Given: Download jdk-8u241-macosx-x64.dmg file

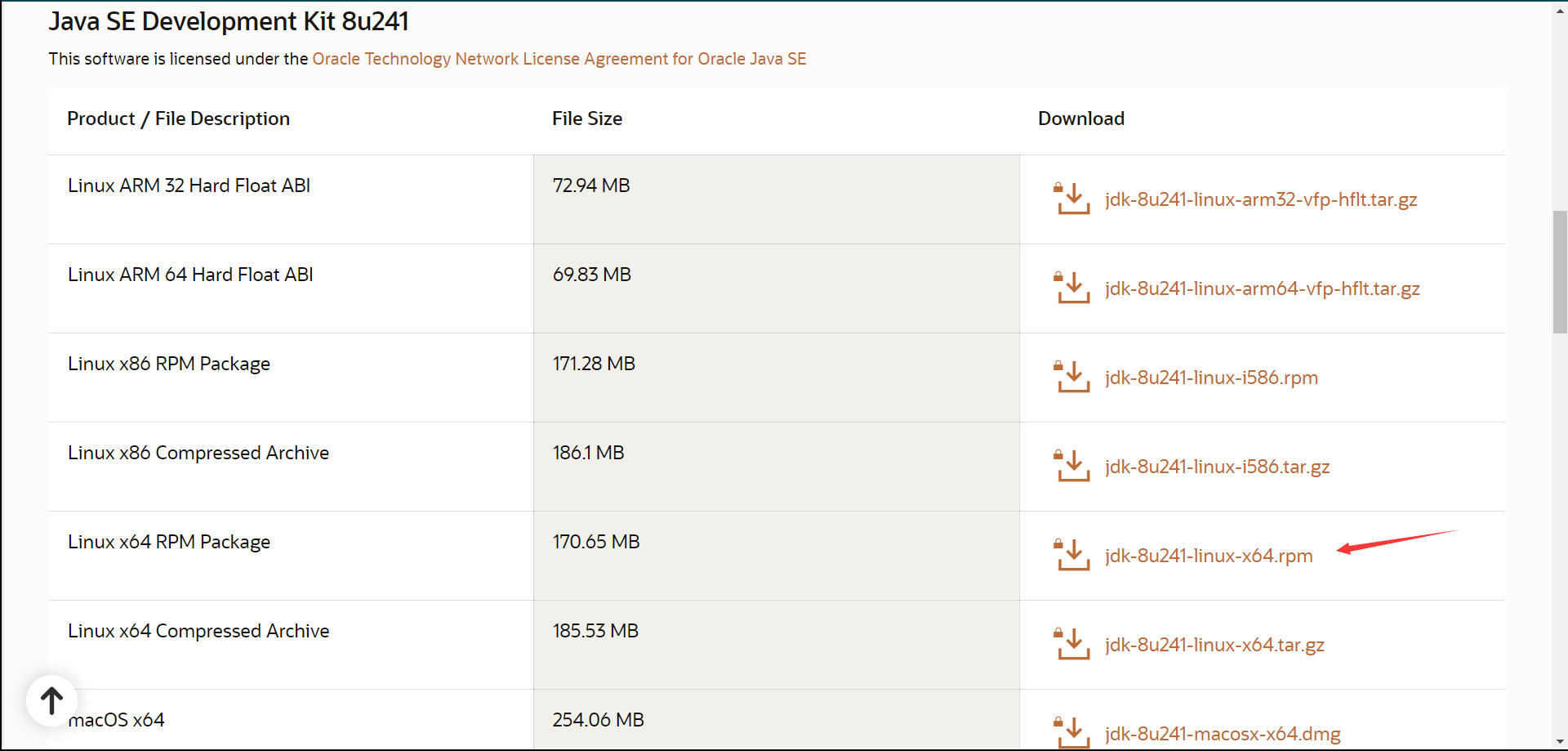Looking at the screenshot, I should tap(1223, 734).
